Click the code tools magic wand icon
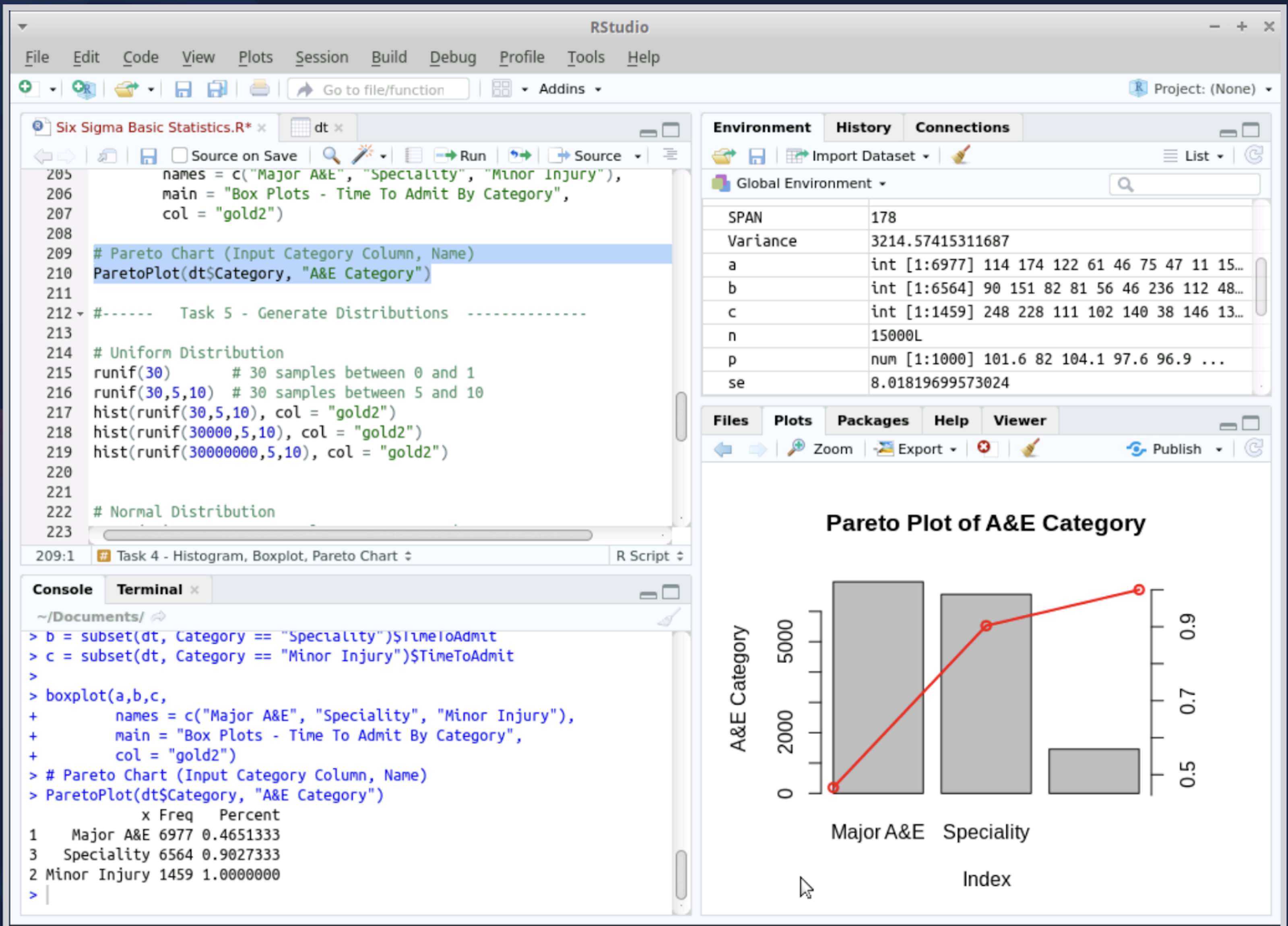The image size is (1288, 926). pos(362,155)
